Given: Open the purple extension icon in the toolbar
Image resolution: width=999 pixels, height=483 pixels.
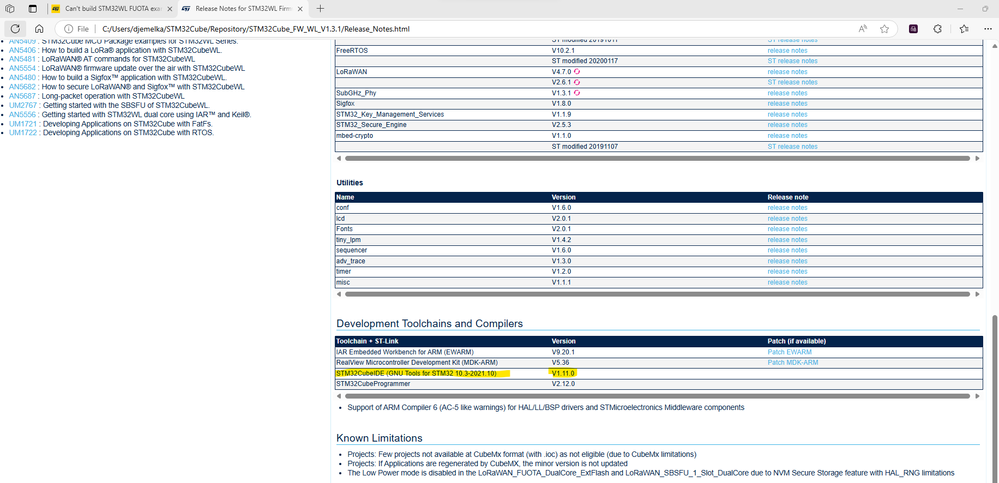Looking at the screenshot, I should tap(913, 29).
